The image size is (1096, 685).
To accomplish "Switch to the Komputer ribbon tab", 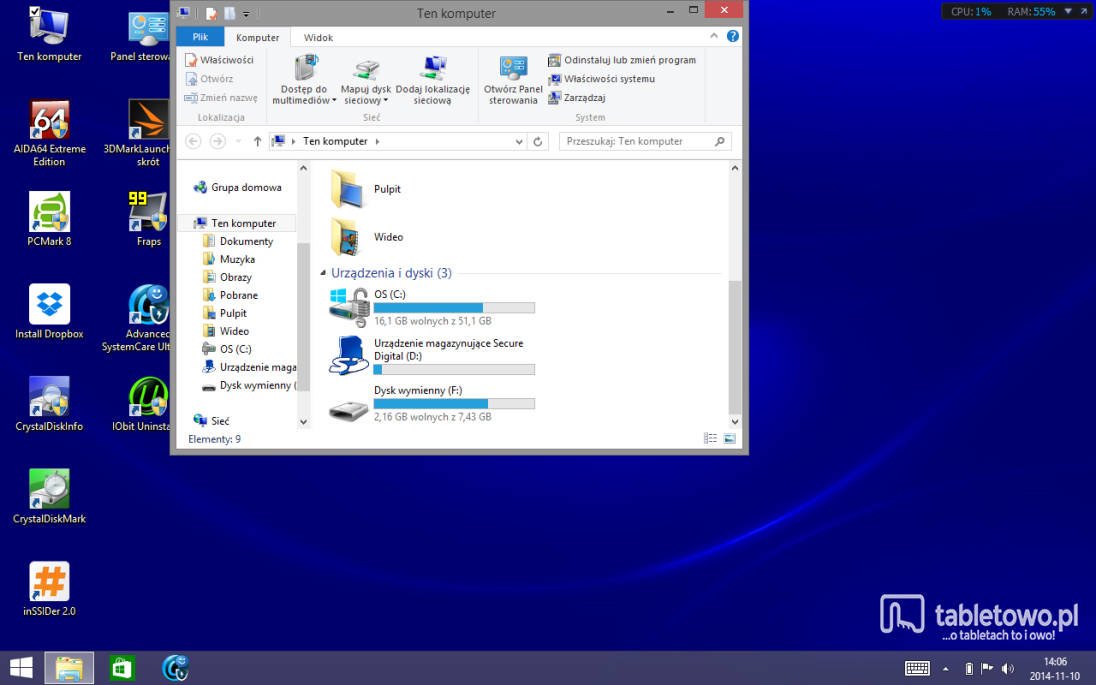I will [257, 38].
